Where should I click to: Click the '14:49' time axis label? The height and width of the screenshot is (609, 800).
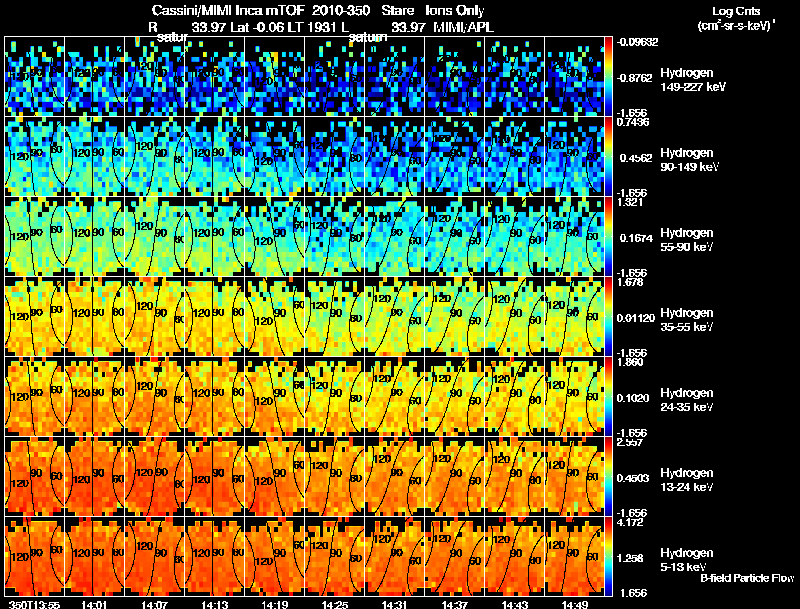[x=575, y=605]
